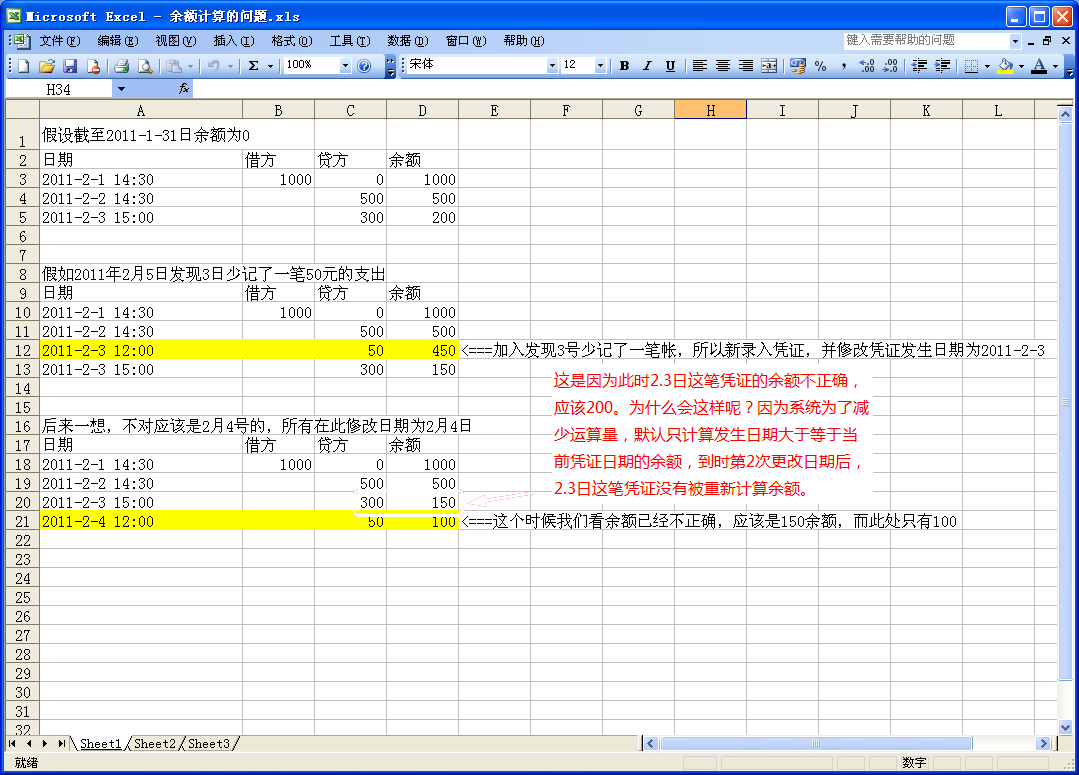
Task: Click the Merge and Center icon
Action: coord(769,66)
